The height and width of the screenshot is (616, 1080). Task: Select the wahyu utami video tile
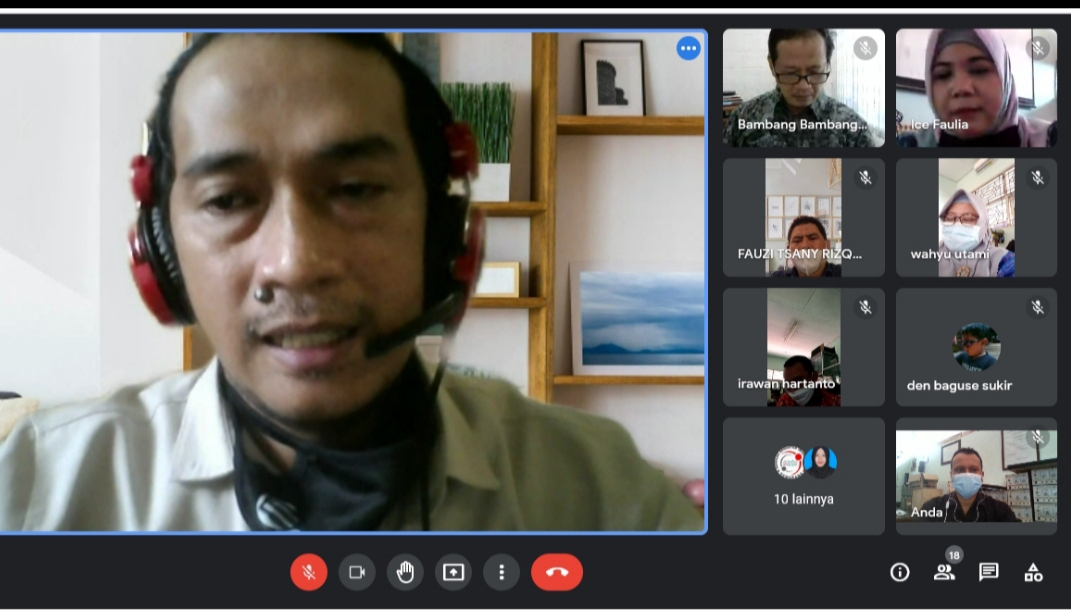976,218
